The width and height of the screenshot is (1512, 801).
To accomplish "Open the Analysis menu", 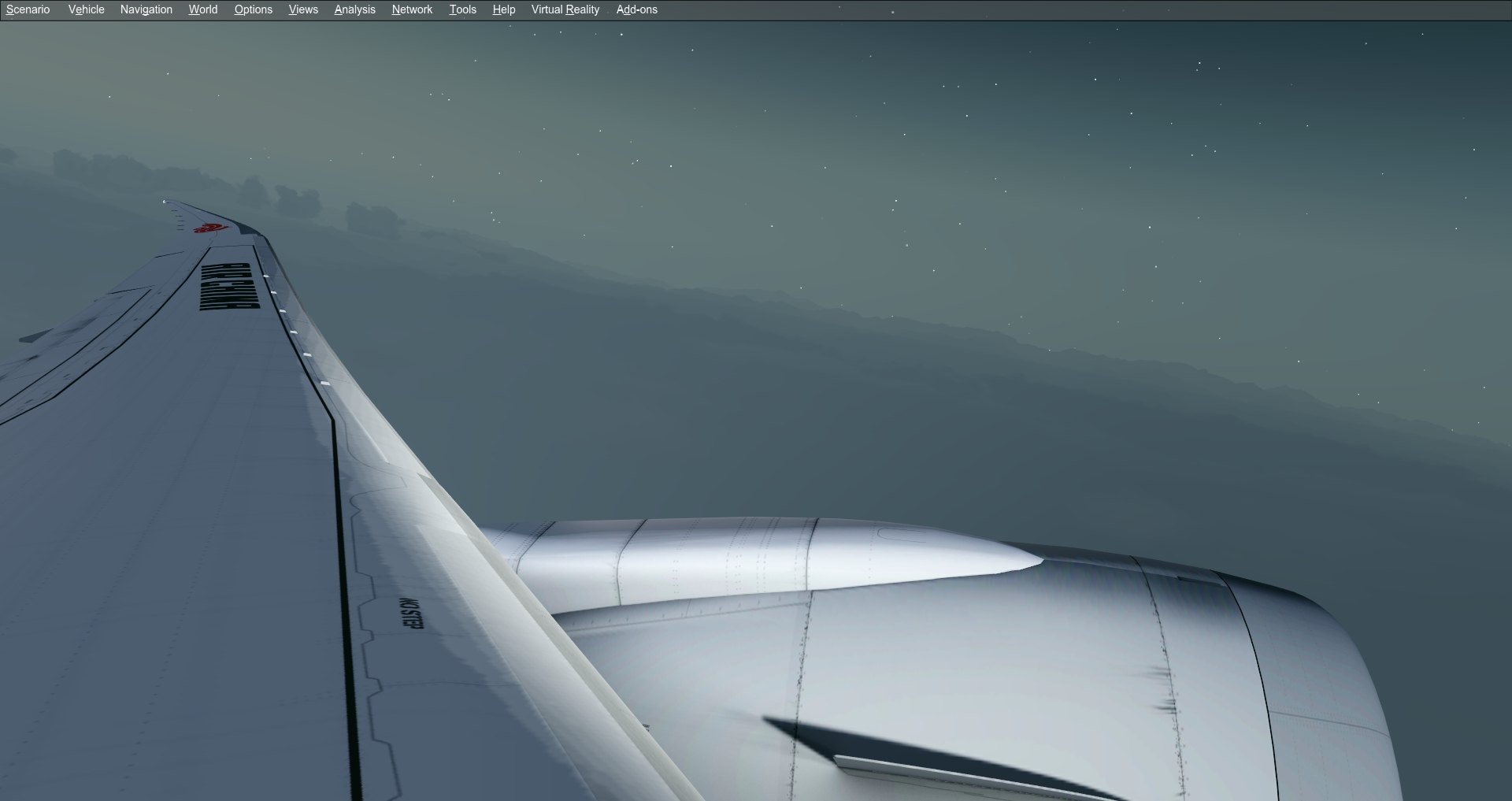I will (354, 9).
